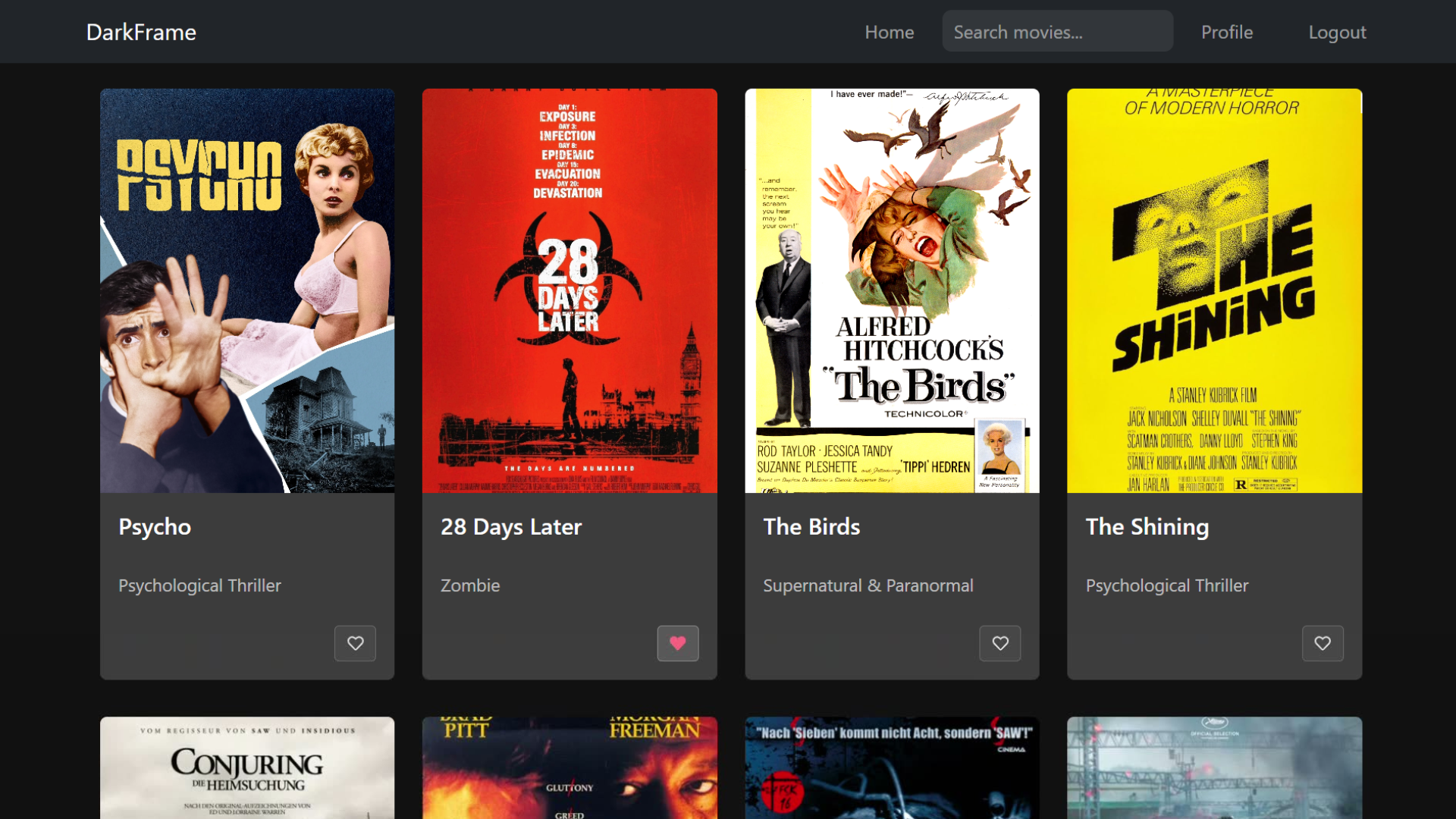Open the SAW movie poster
The image size is (1456, 819).
click(x=892, y=767)
